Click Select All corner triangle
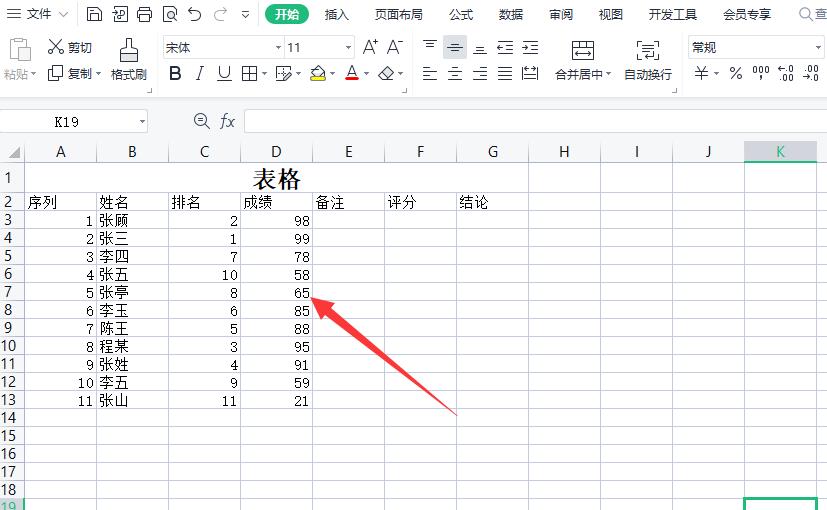 point(13,152)
